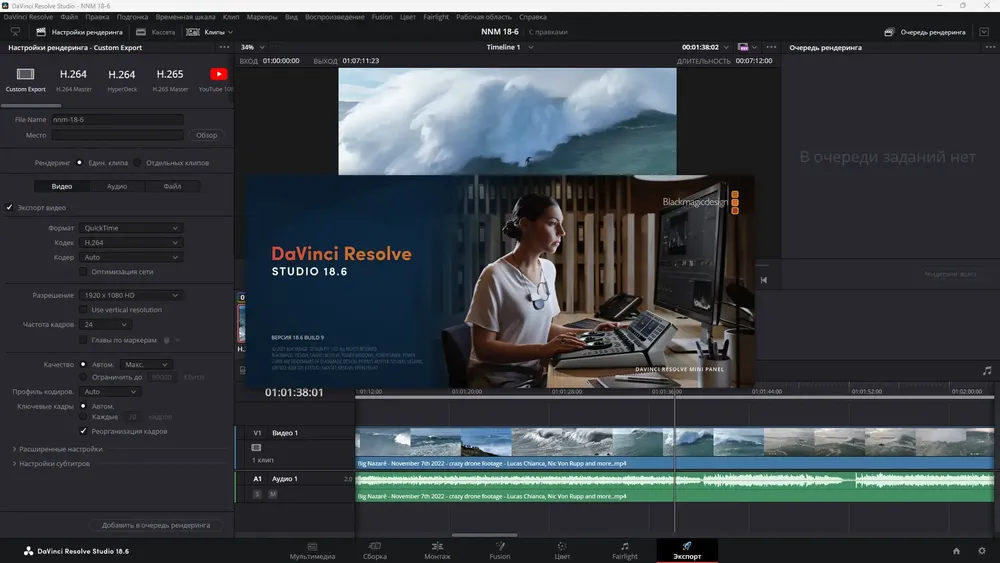Enable the Оптимизация сети checkbox
Viewport: 1000px width, 563px height.
[x=83, y=272]
